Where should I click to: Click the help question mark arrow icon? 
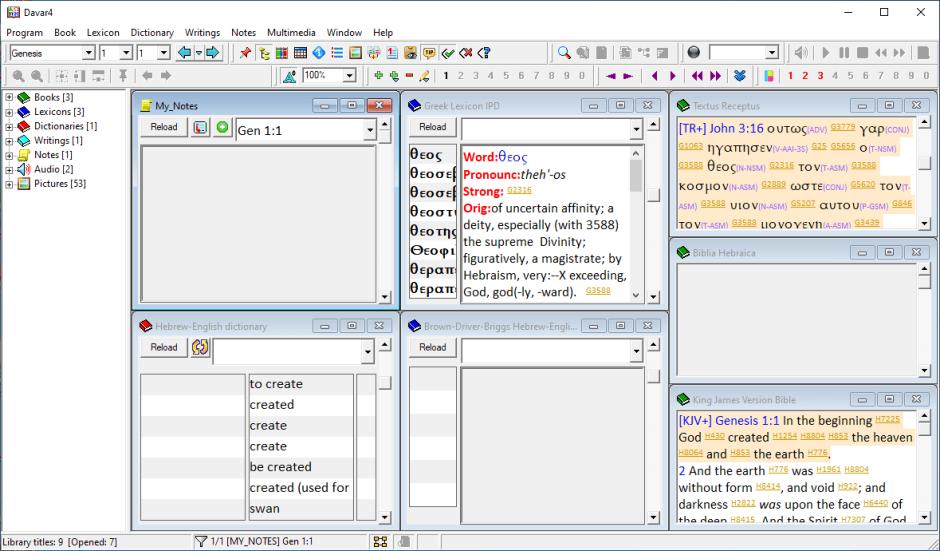pos(483,53)
